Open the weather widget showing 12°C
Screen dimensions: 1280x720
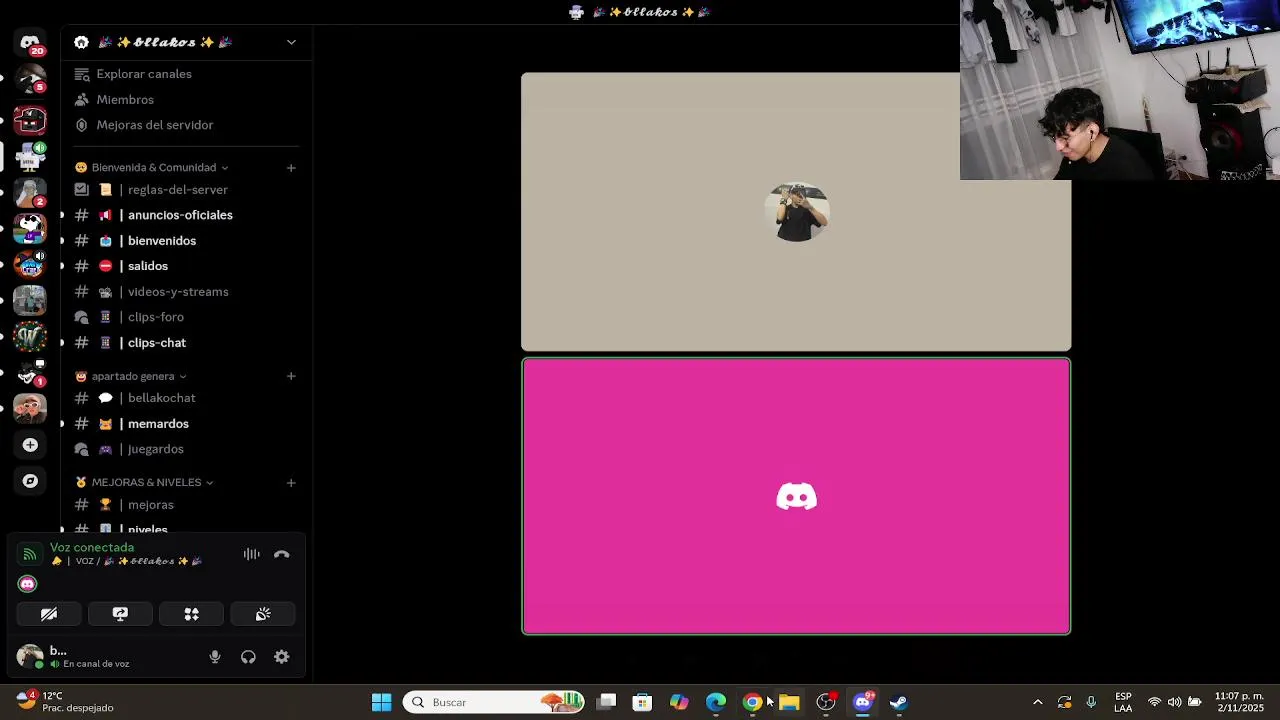point(65,702)
